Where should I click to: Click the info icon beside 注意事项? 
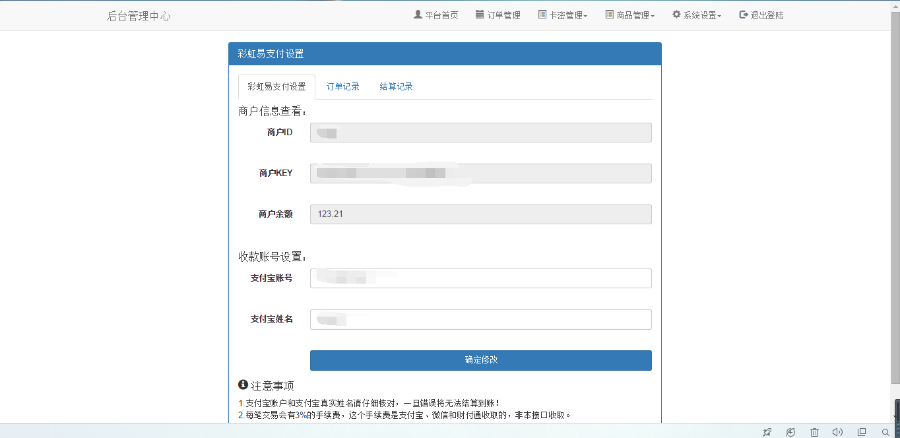pyautogui.click(x=243, y=385)
